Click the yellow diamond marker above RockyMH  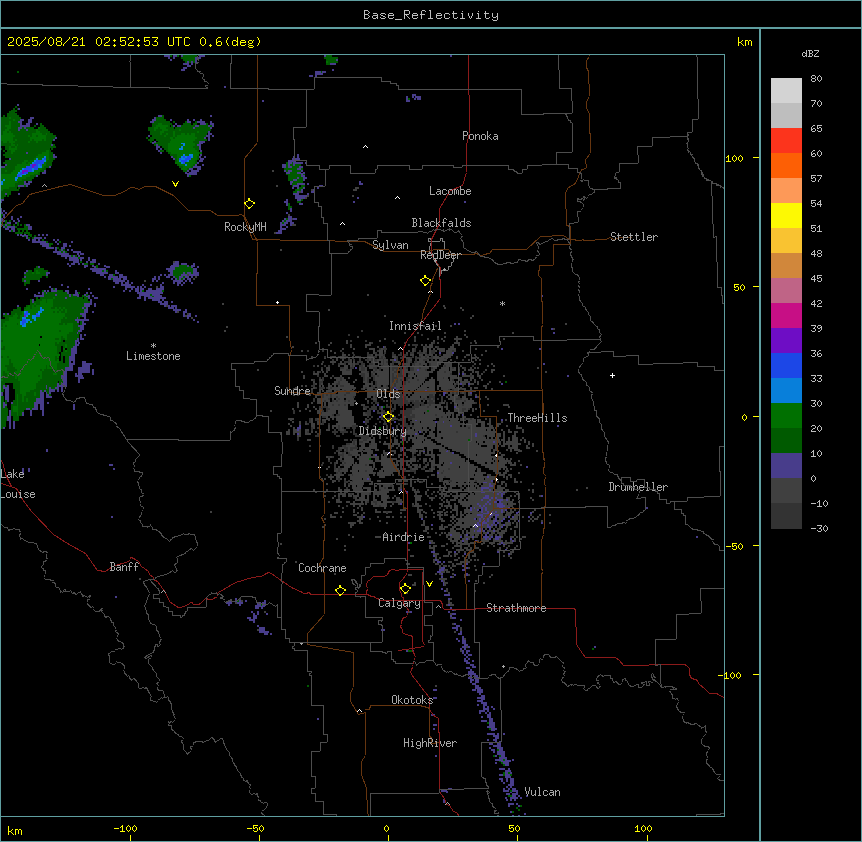[249, 204]
